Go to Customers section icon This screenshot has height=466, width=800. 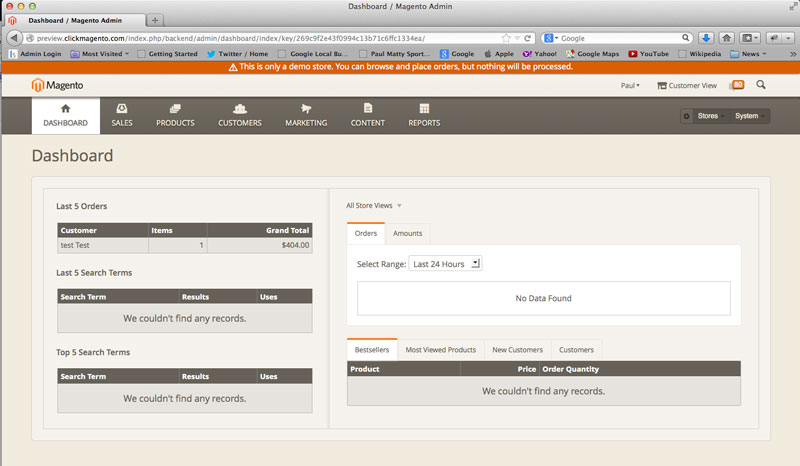point(240,109)
